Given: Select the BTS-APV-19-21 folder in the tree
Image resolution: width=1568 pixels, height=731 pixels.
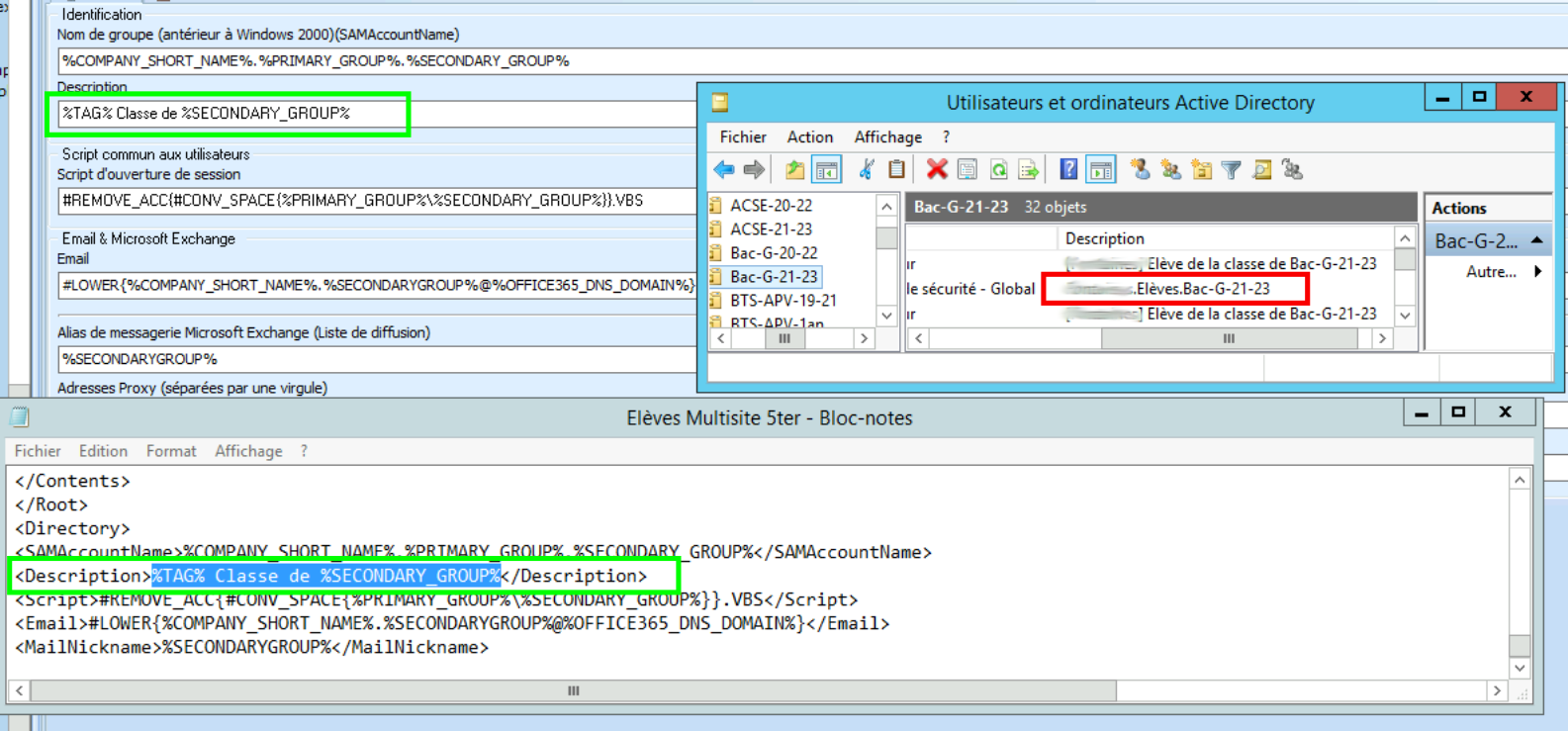Looking at the screenshot, I should pos(784,301).
